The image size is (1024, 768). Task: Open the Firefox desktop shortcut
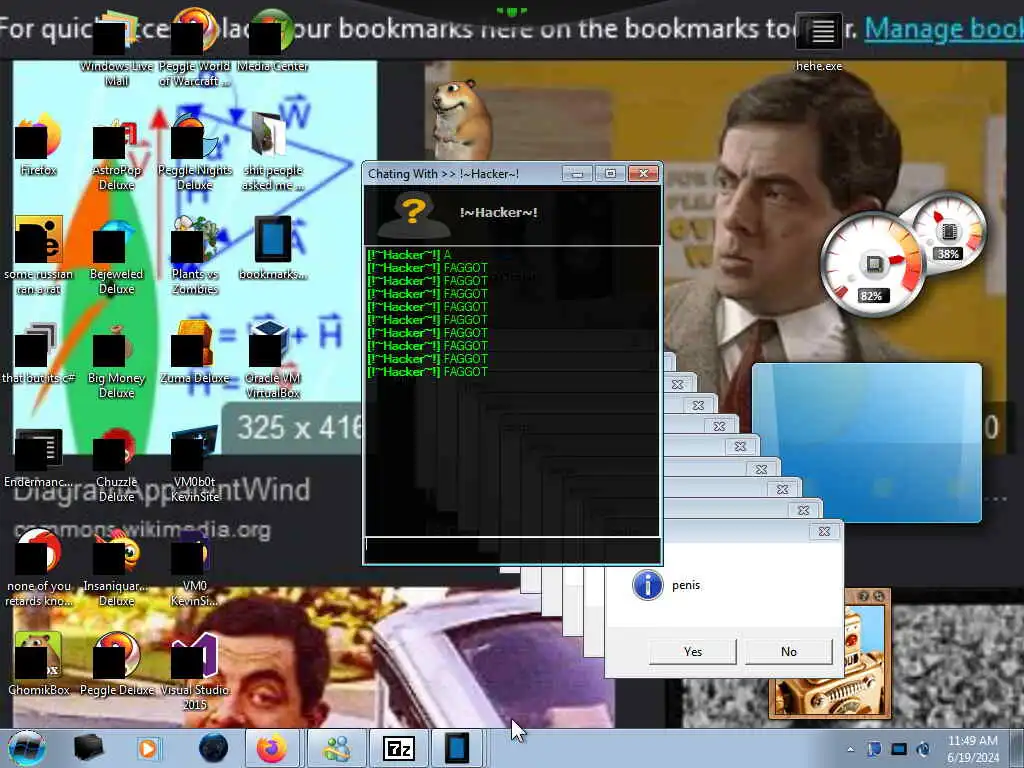(x=39, y=145)
